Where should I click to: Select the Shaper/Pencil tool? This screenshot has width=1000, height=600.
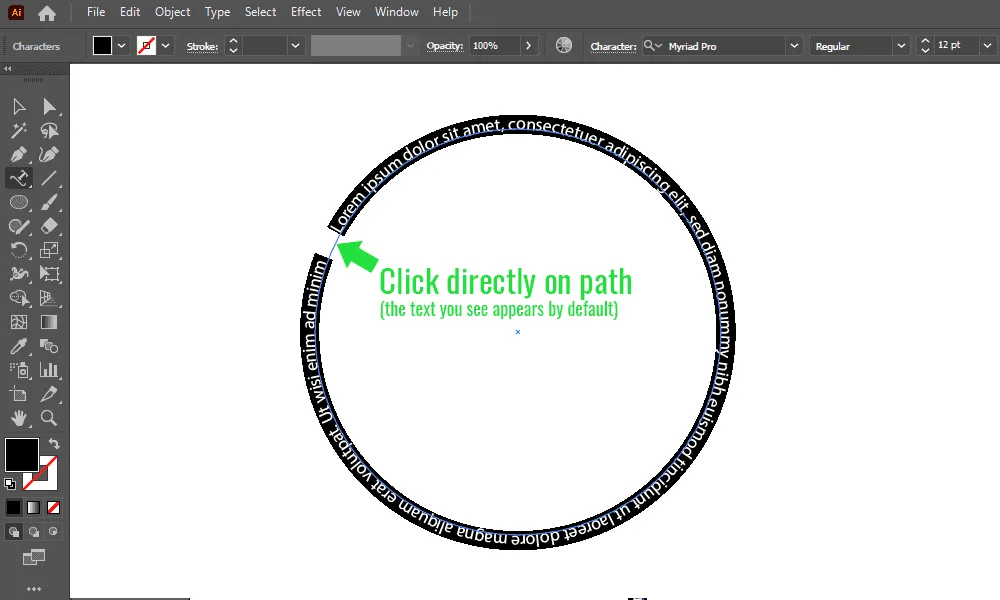coord(19,226)
